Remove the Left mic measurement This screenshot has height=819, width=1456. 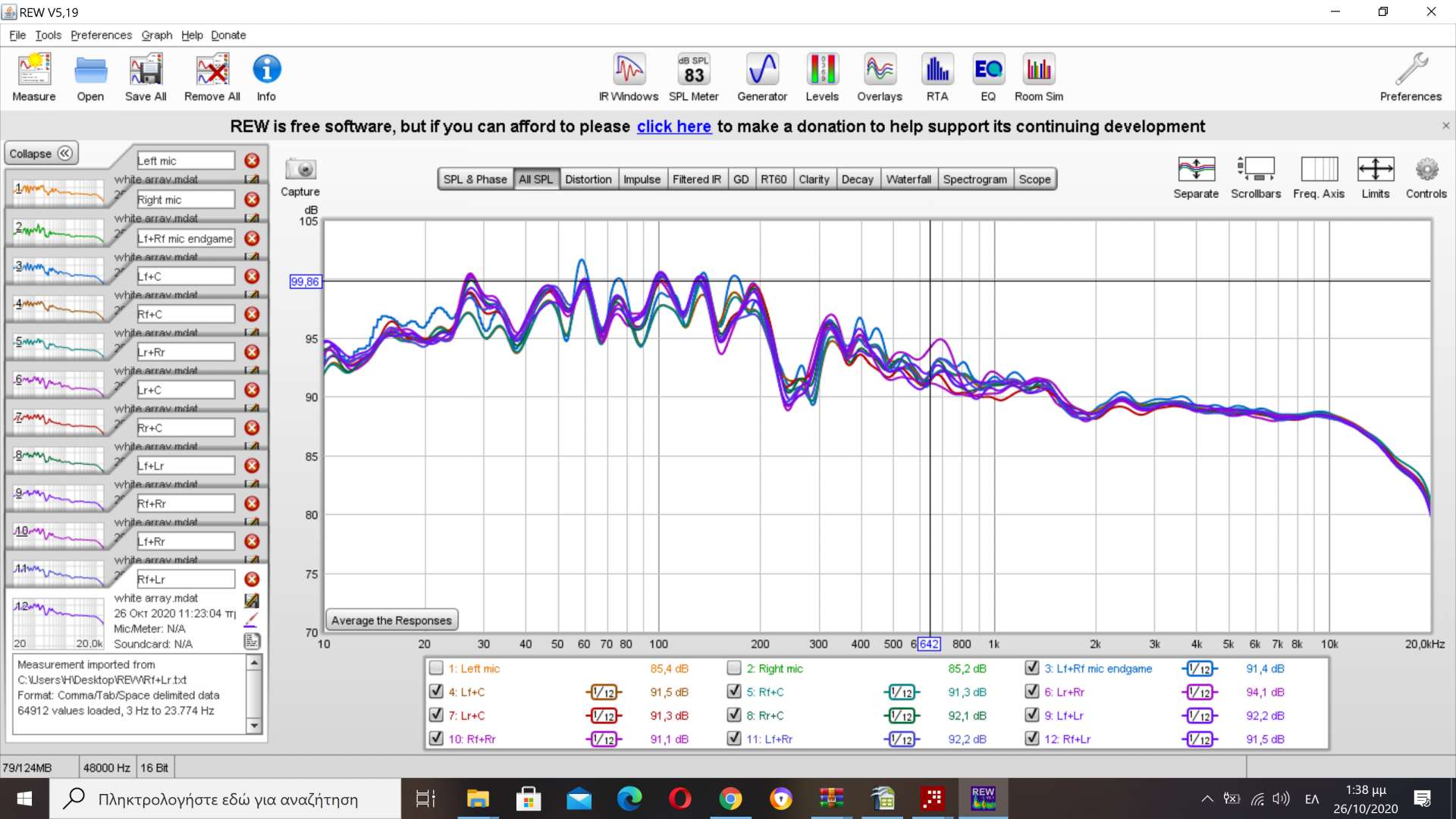tap(252, 161)
